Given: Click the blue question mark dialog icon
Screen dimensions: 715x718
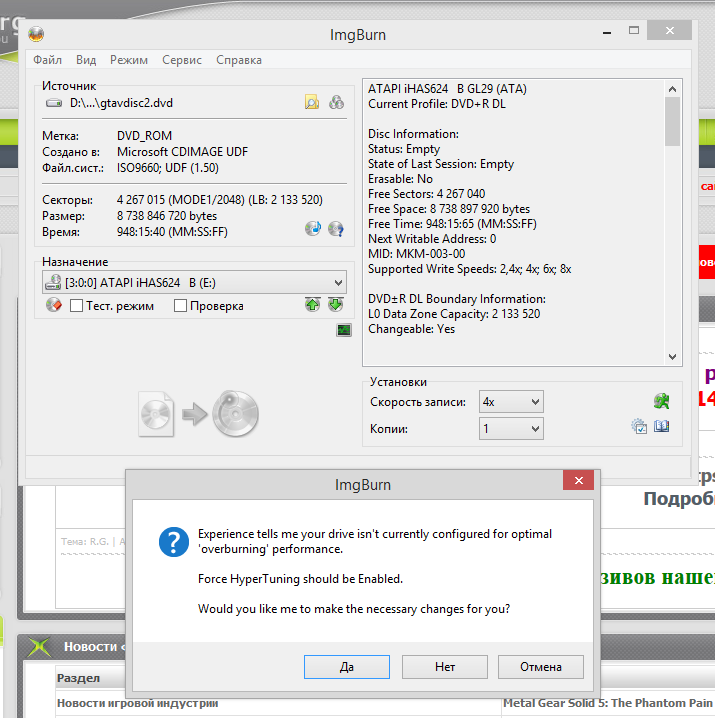Looking at the screenshot, I should (174, 542).
